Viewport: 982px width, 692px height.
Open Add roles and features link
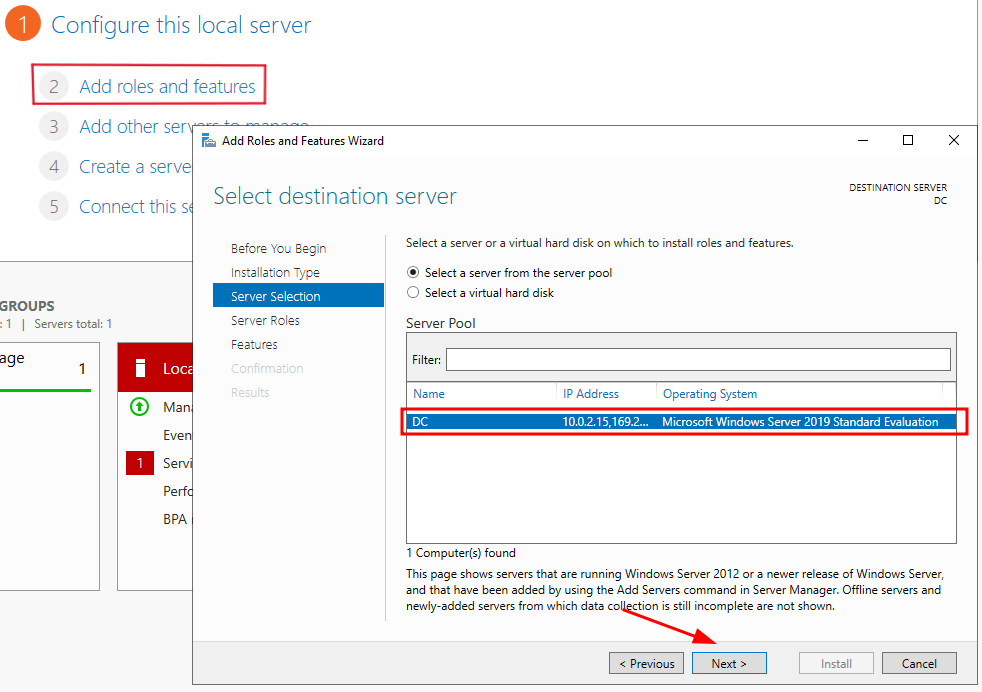[167, 87]
